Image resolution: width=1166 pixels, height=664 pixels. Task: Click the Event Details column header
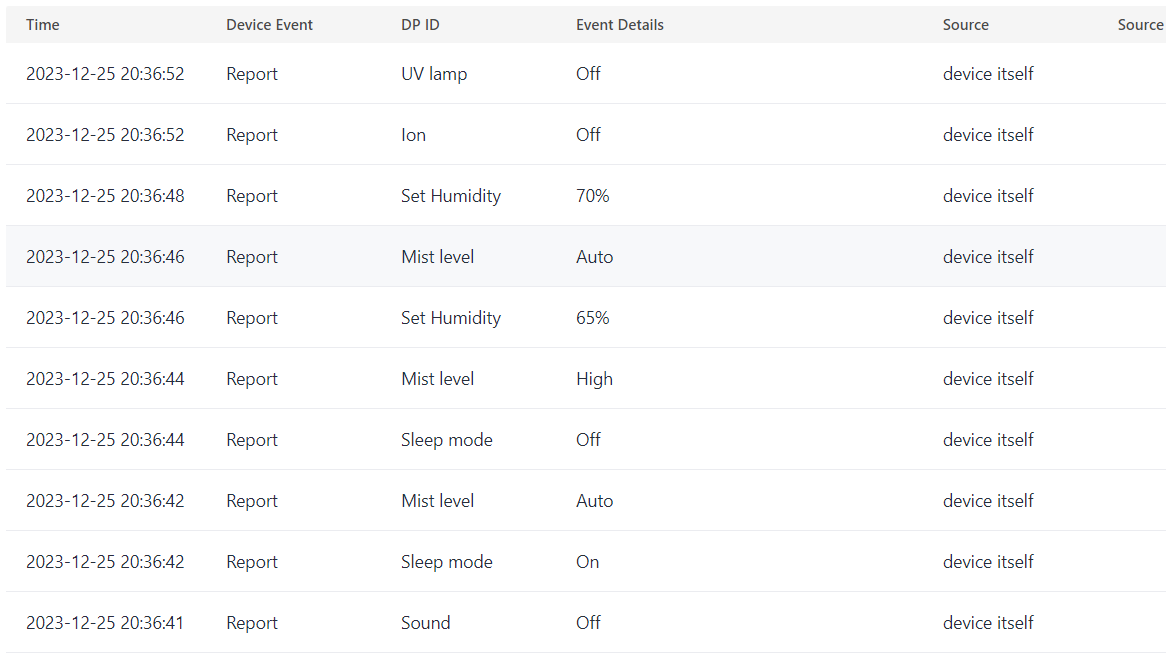pyautogui.click(x=620, y=25)
